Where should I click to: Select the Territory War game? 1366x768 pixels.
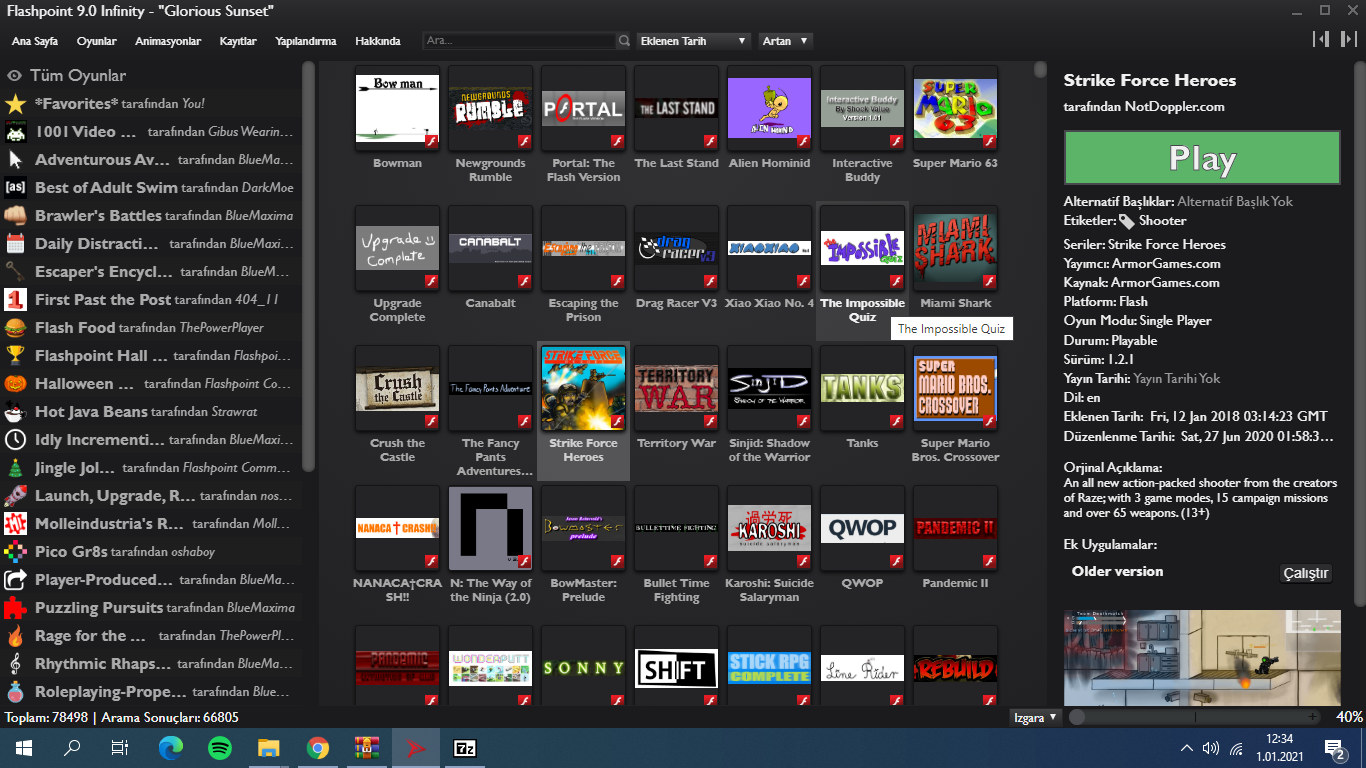[676, 390]
